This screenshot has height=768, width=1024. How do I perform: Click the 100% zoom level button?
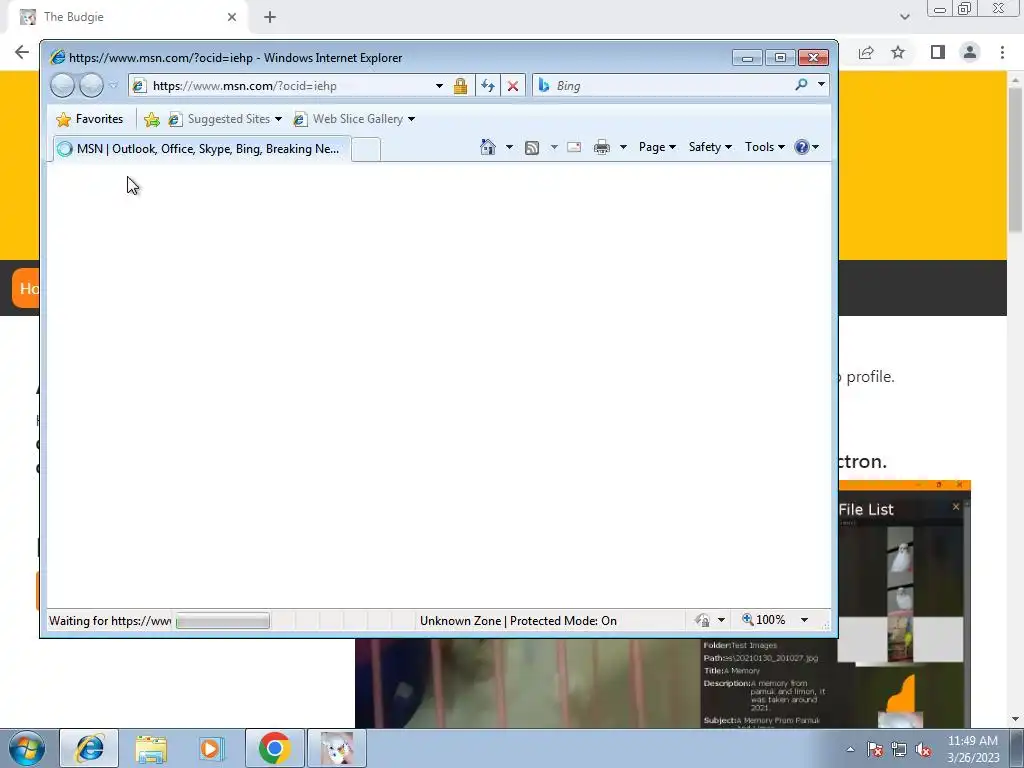[x=763, y=620]
